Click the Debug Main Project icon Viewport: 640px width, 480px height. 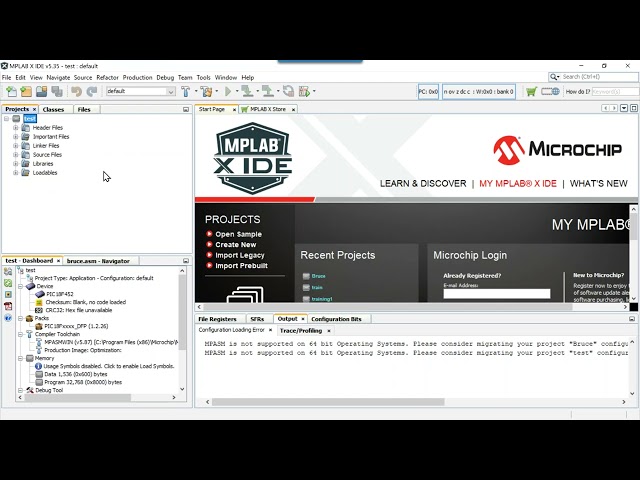coord(304,91)
